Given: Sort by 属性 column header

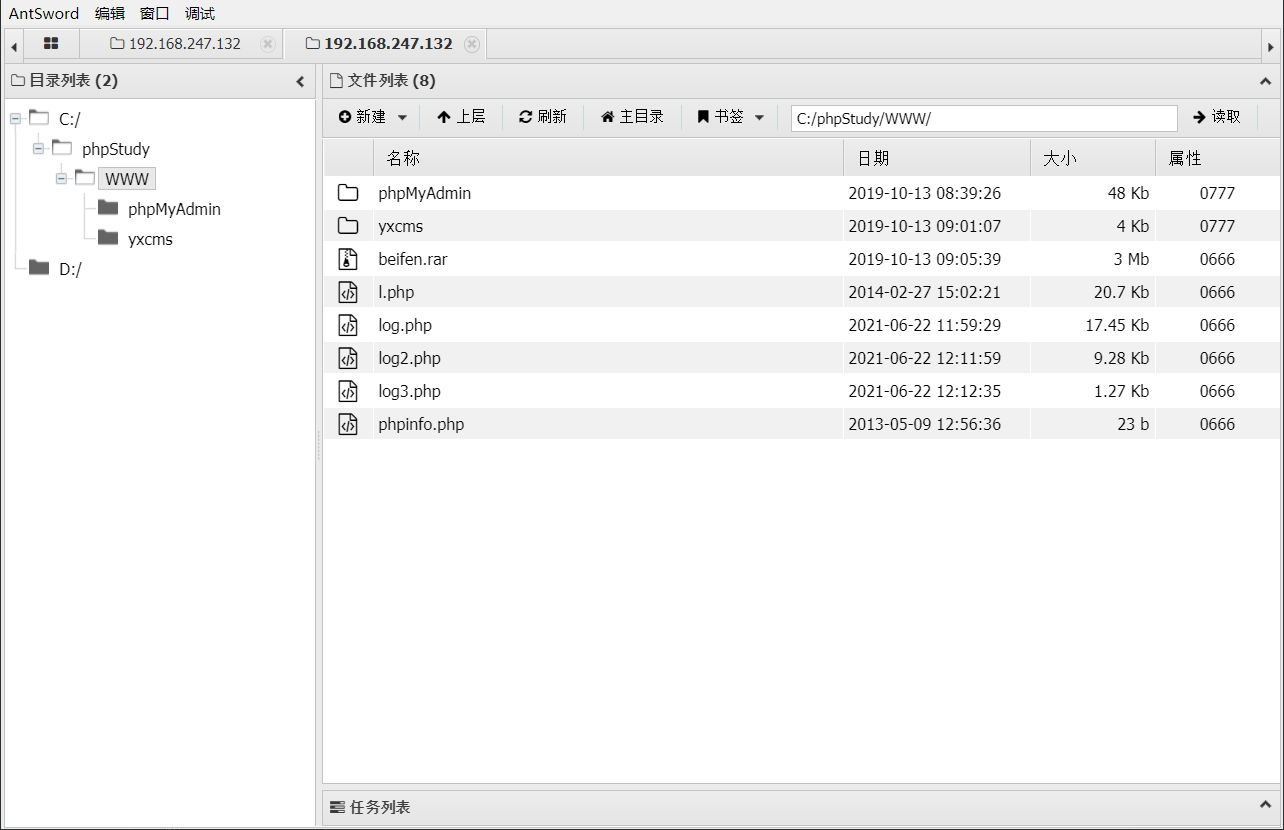Looking at the screenshot, I should pyautogui.click(x=1218, y=158).
